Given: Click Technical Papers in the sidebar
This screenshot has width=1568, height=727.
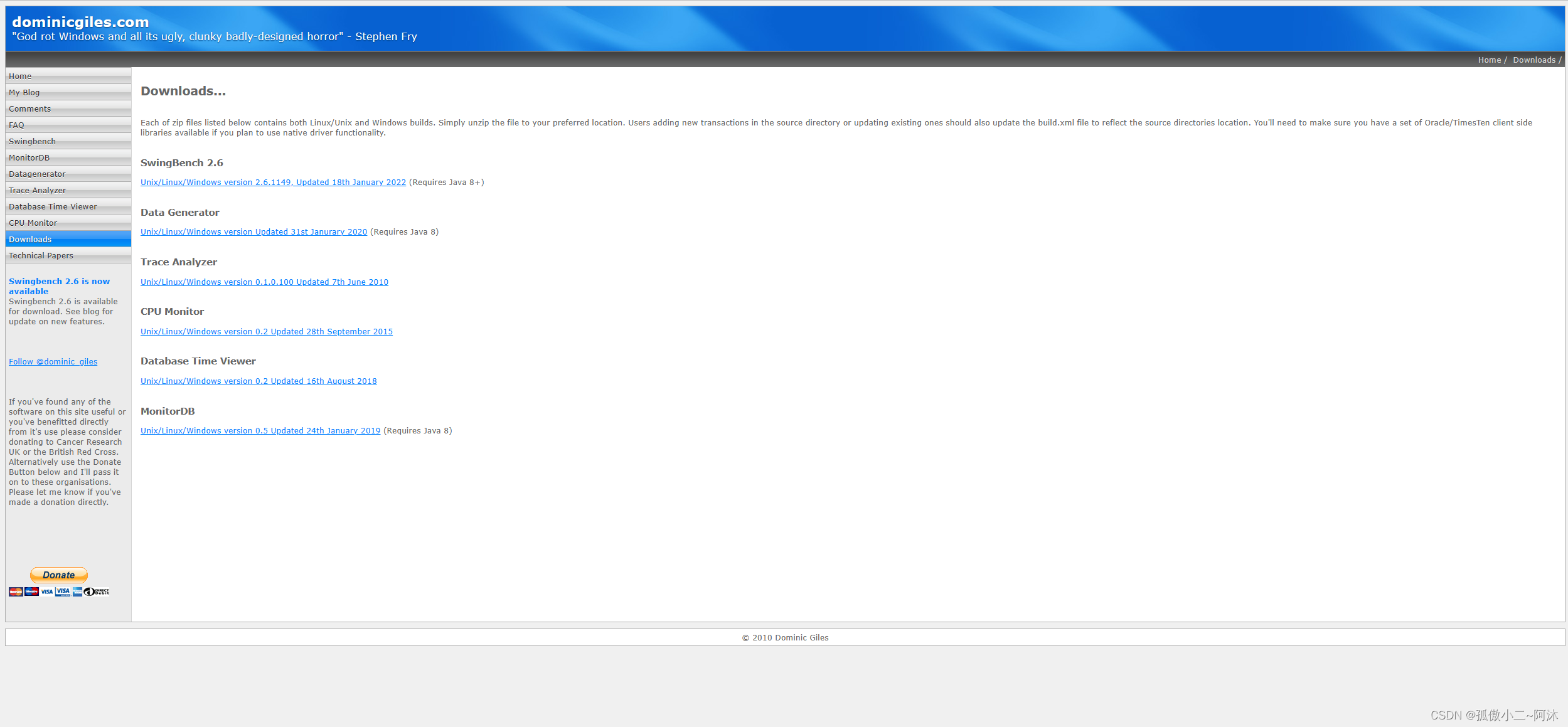Looking at the screenshot, I should pos(41,255).
